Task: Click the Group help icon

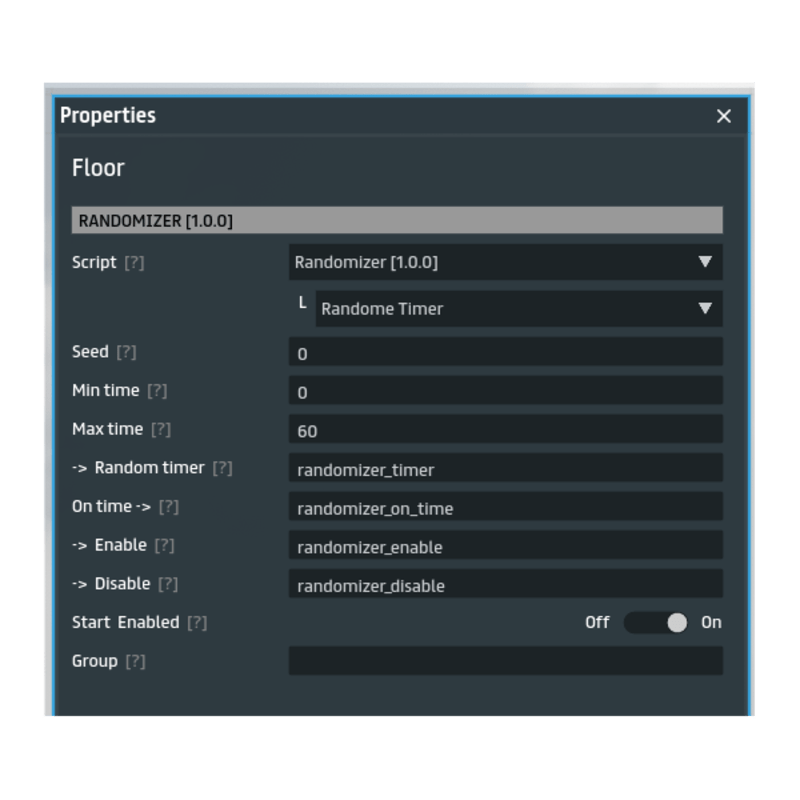Action: click(135, 661)
